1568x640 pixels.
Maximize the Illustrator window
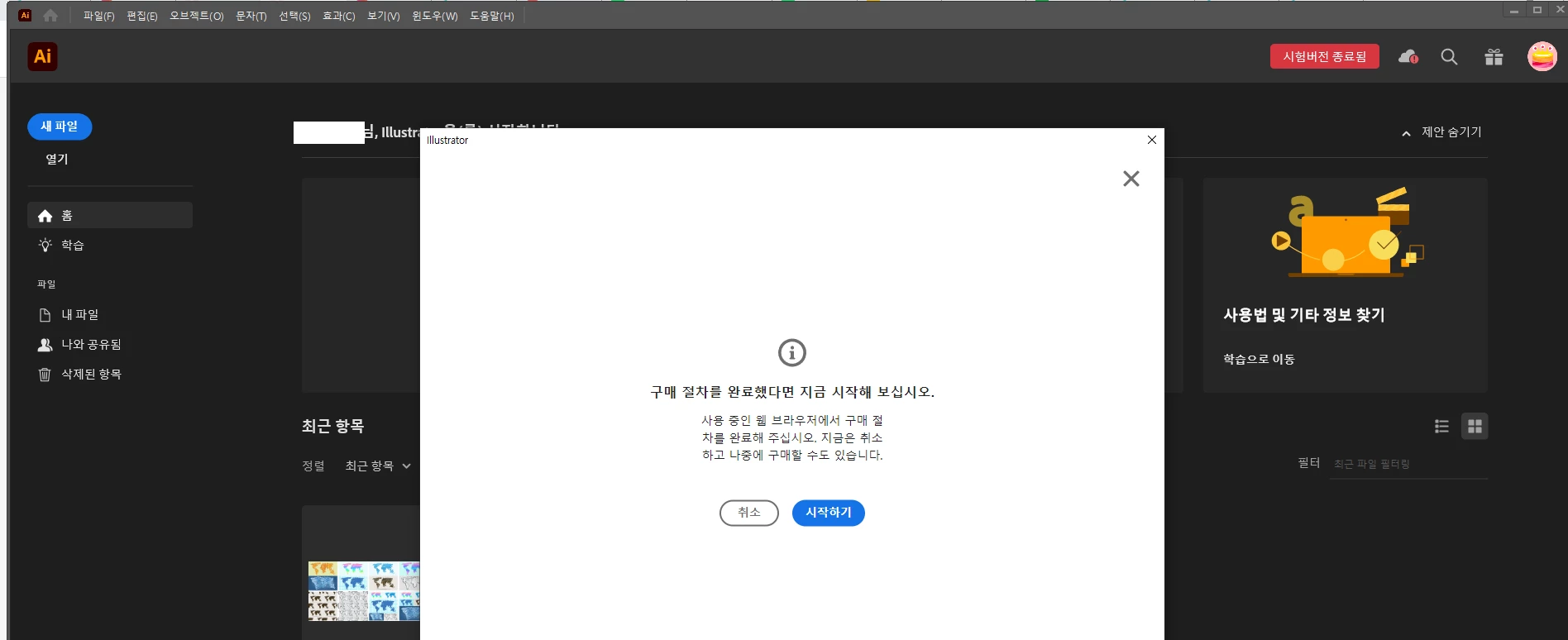1537,10
